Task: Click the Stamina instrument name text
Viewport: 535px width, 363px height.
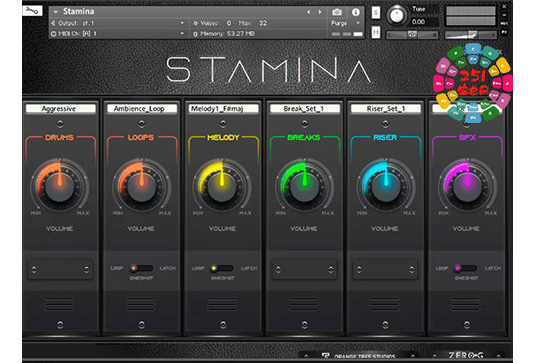Action: tap(78, 12)
